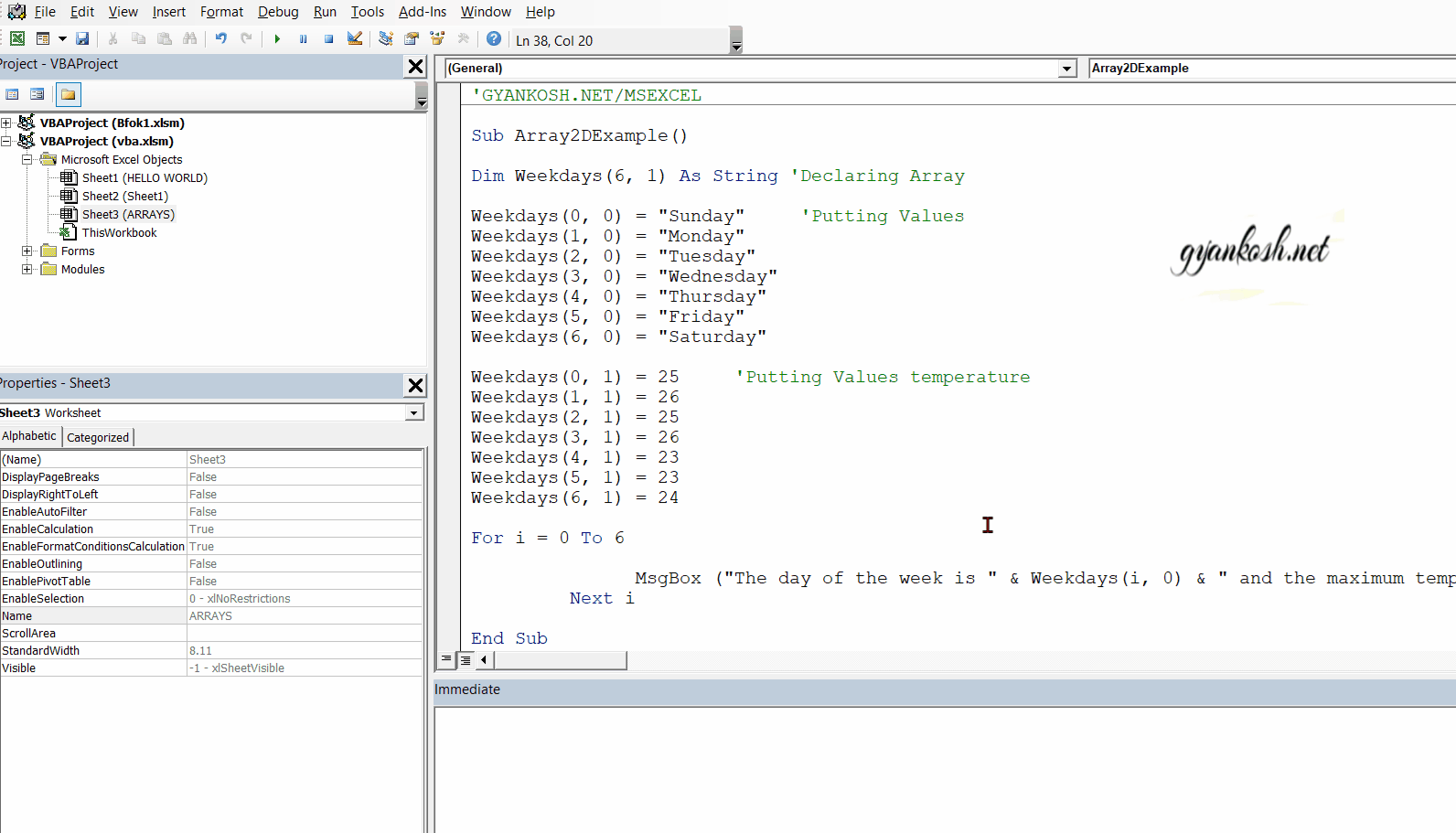Viewport: 1456px width, 833px height.
Task: Open the File menu
Action: point(45,12)
